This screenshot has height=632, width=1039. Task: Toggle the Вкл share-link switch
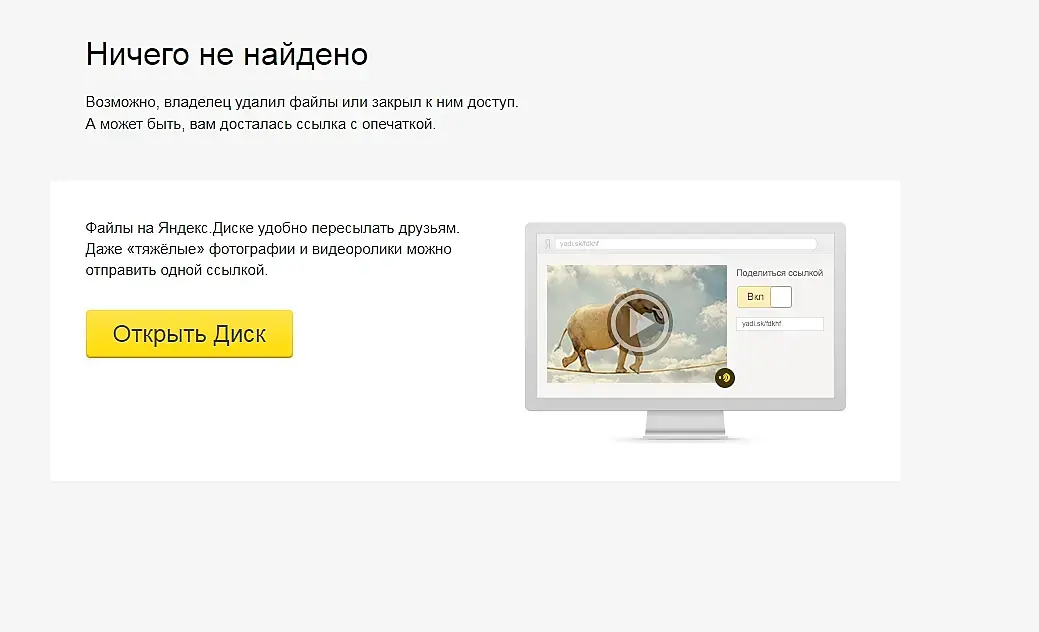pyautogui.click(x=764, y=297)
